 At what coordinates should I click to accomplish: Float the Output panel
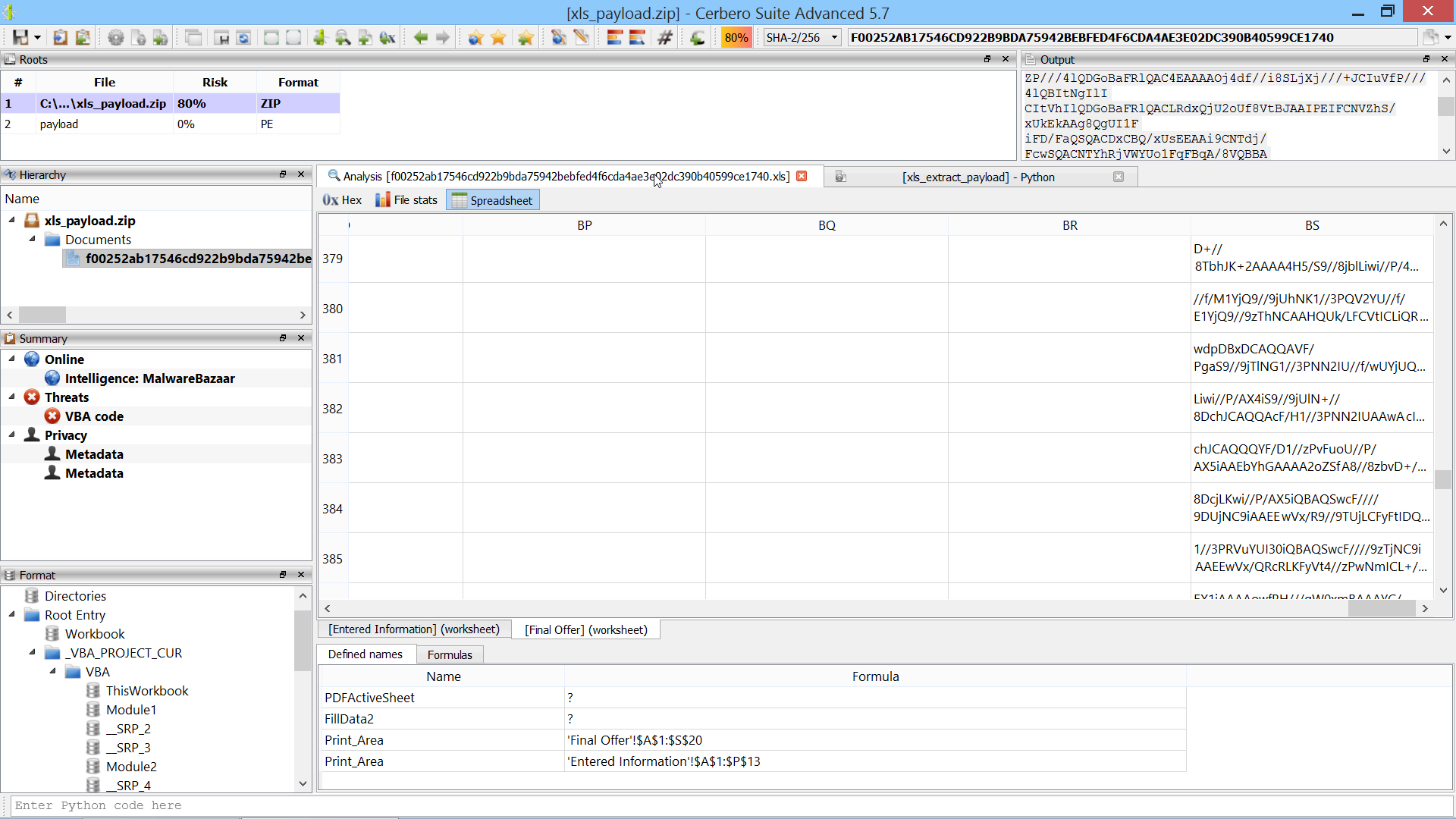click(1426, 59)
